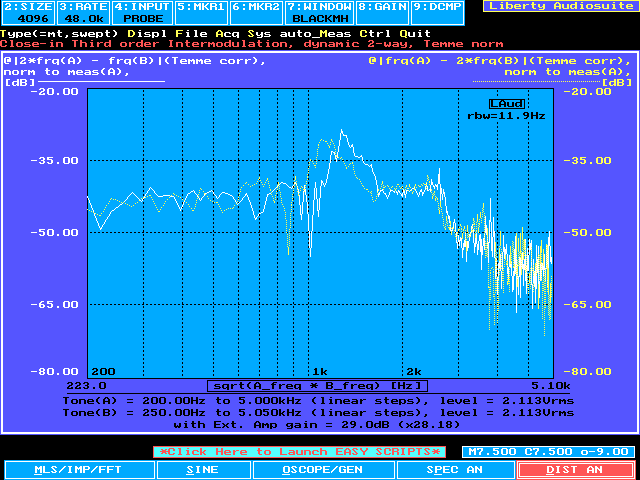The height and width of the screenshot is (480, 640).
Task: Open the 2:SIZE 4096 setting
Action: tap(27, 12)
